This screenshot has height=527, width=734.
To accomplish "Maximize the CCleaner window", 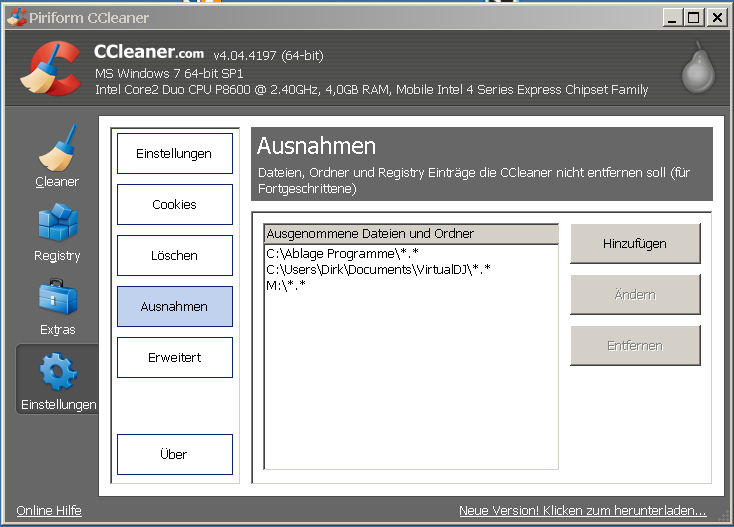I will point(694,18).
